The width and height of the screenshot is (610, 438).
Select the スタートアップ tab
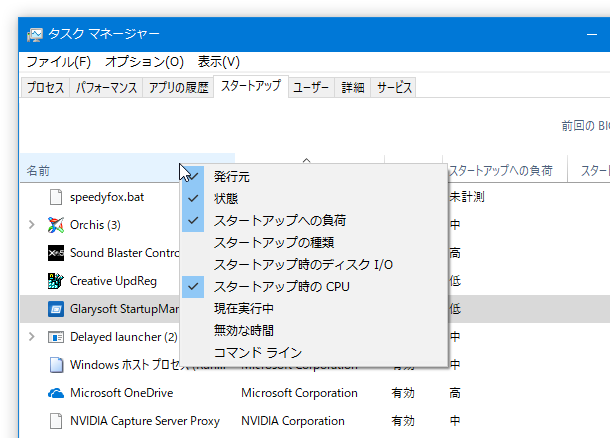[x=251, y=86]
